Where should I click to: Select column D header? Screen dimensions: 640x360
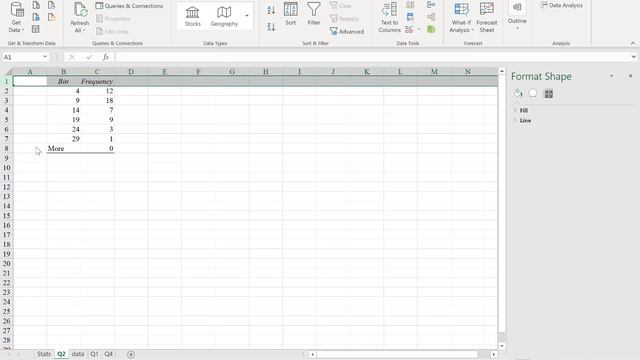[131, 71]
